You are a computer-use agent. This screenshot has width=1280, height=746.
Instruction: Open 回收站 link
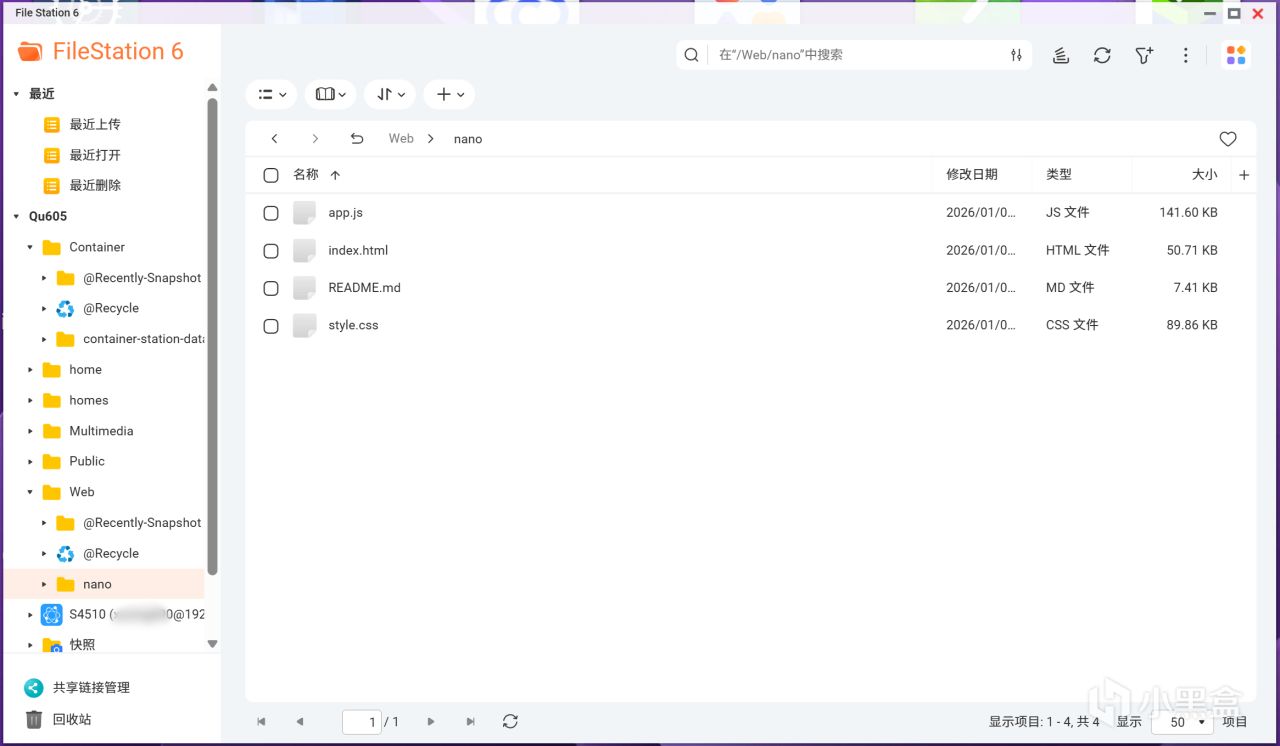coord(72,719)
